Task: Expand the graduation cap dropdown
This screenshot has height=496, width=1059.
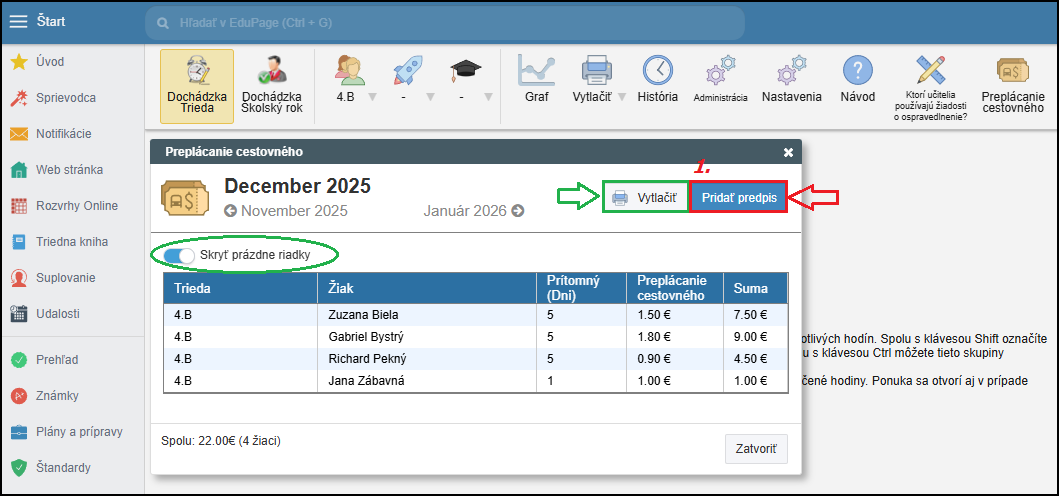Action: 488,97
